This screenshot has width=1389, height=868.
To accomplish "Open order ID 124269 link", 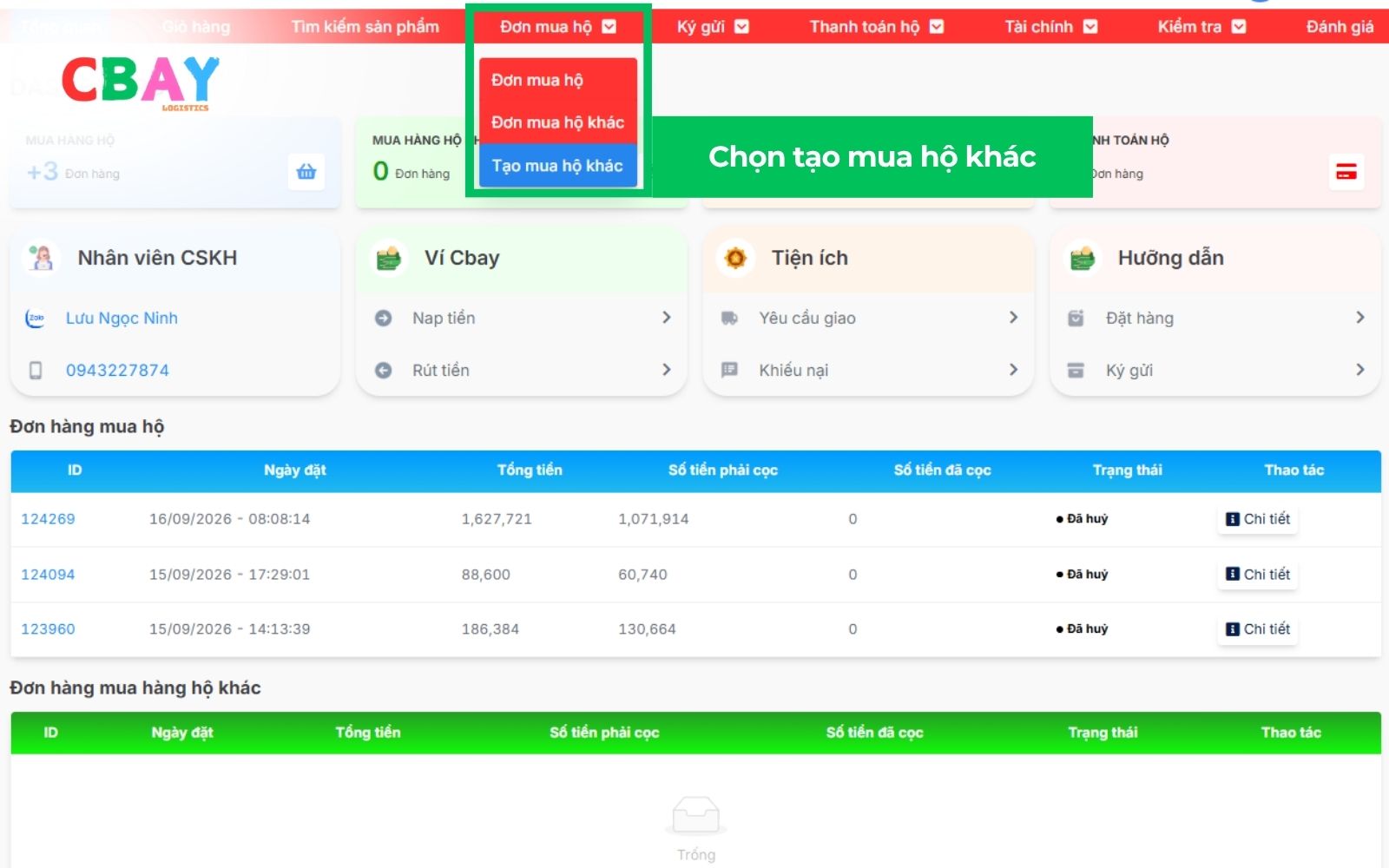I will coord(48,519).
